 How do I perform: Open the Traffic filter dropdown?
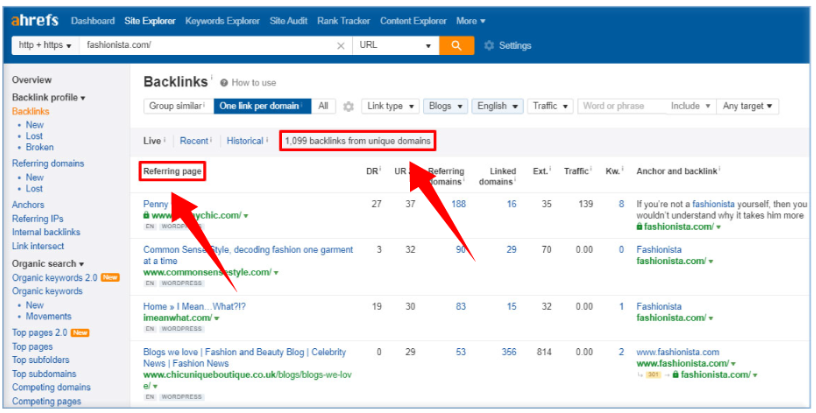551,106
